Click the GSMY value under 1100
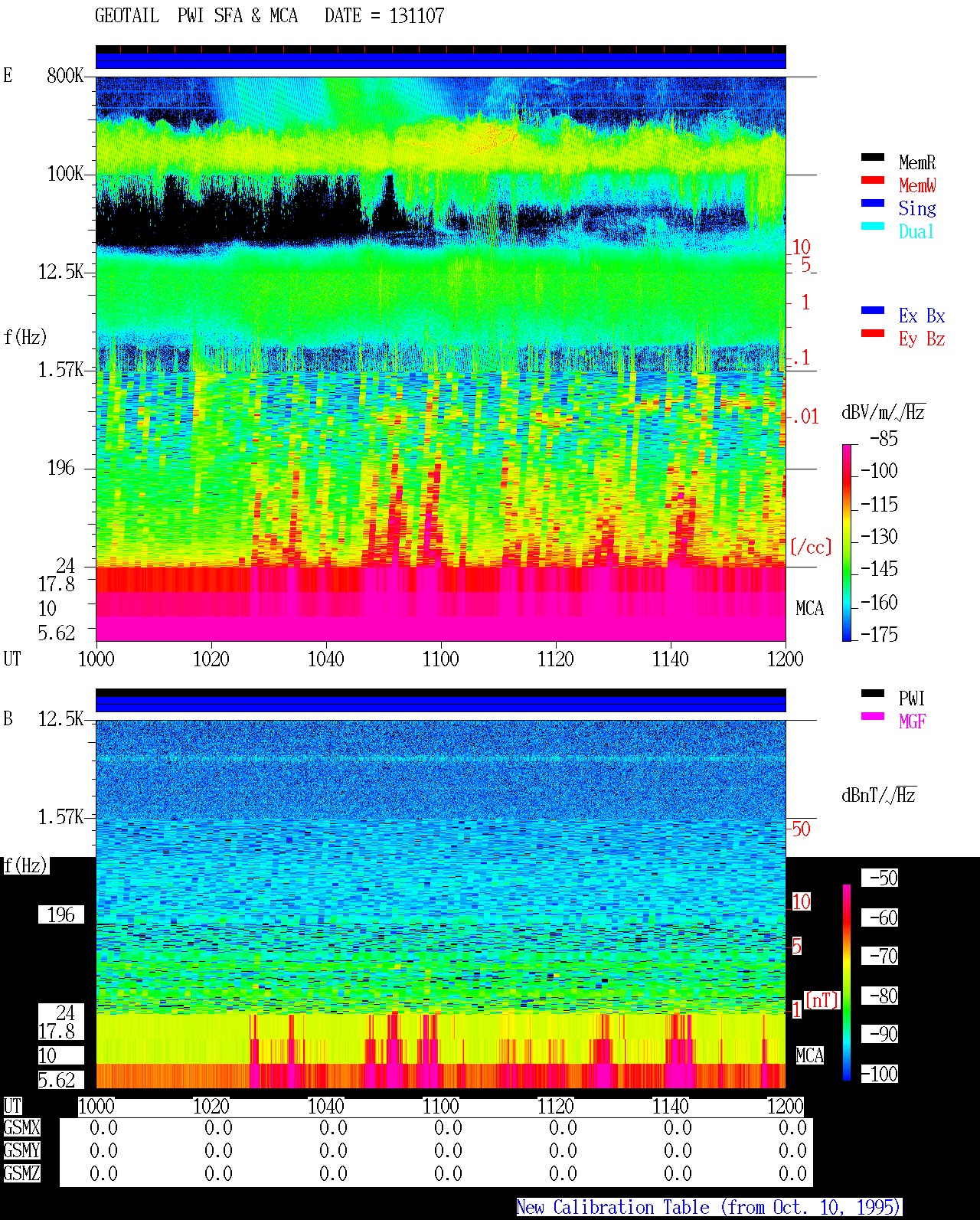This screenshot has width=980, height=1220. [x=448, y=1151]
